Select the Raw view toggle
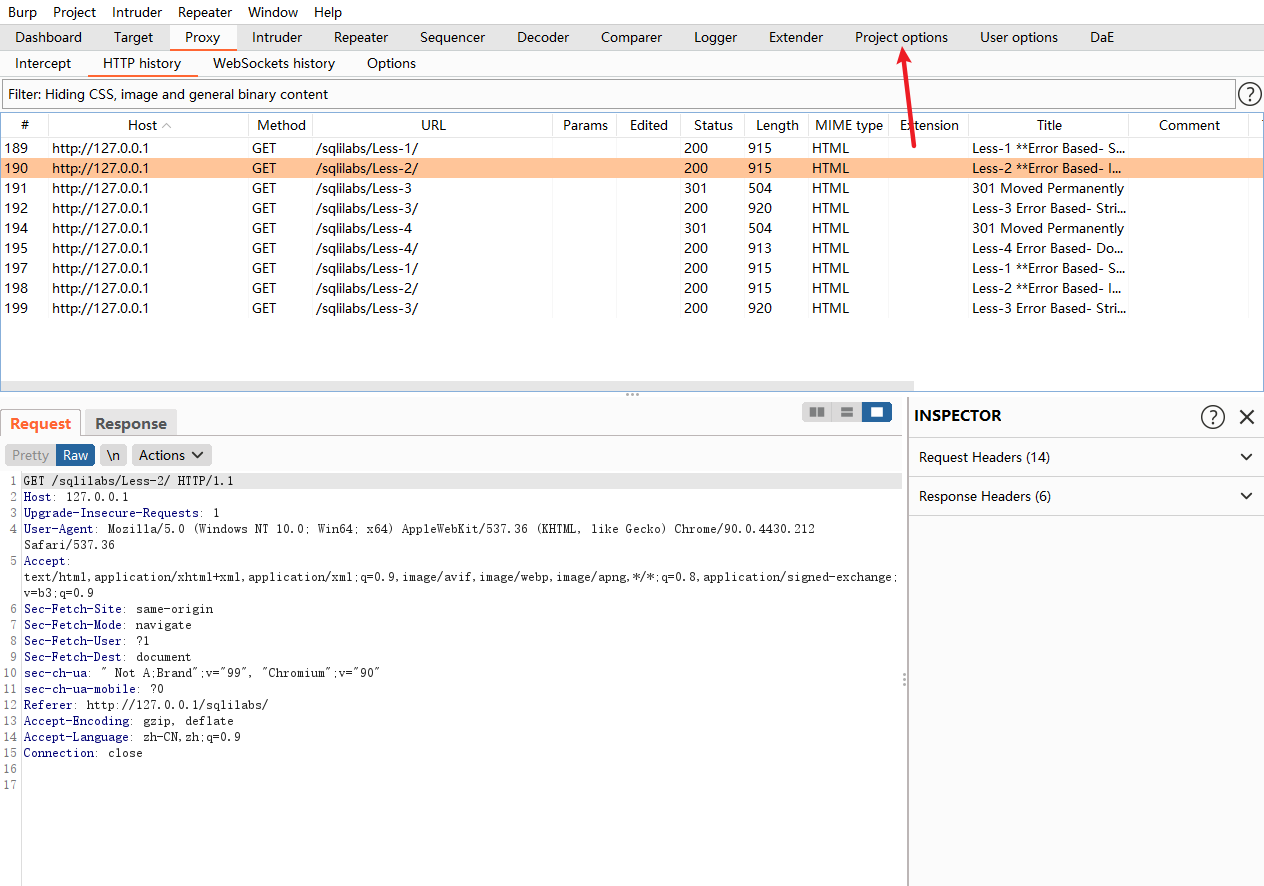This screenshot has height=886, width=1264. (x=75, y=455)
